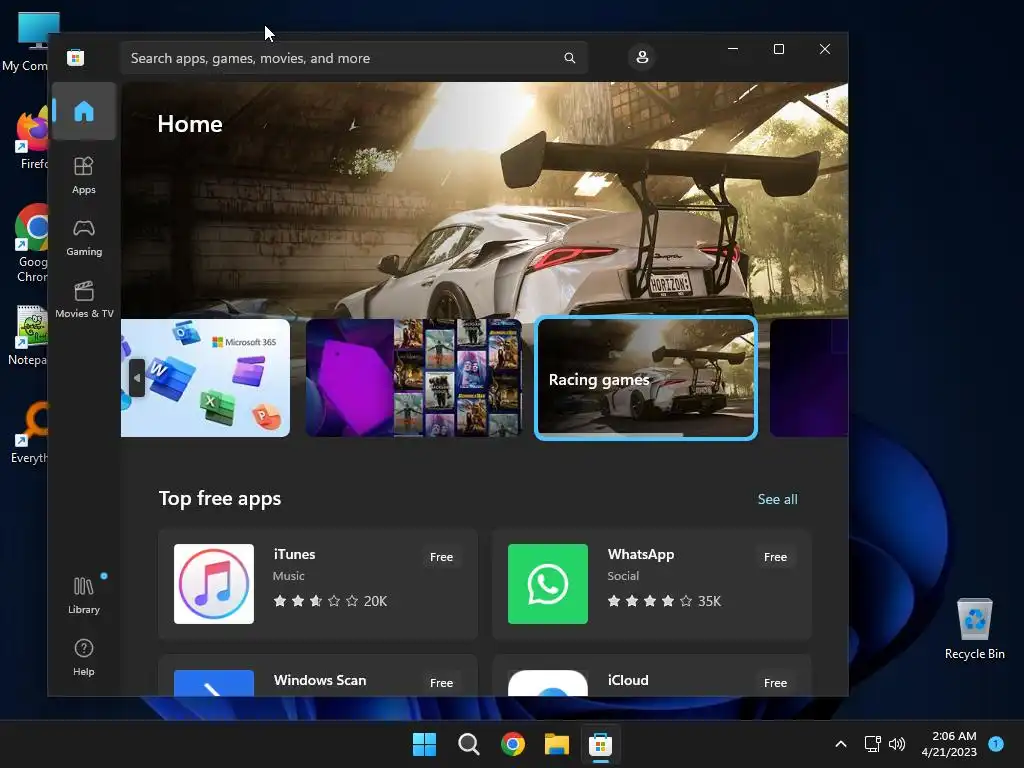The image size is (1024, 768).
Task: Open the WhatsApp app icon
Action: tap(548, 584)
